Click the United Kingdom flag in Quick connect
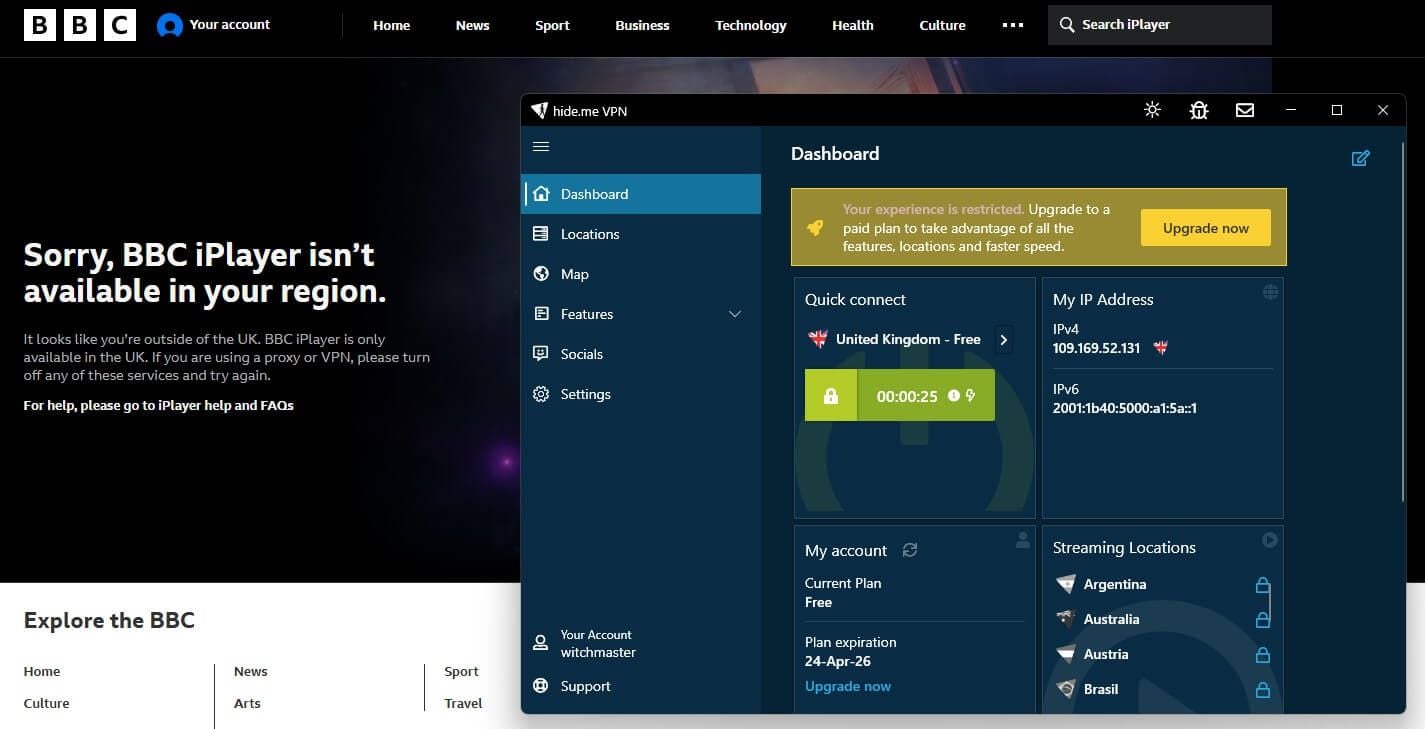 (818, 339)
